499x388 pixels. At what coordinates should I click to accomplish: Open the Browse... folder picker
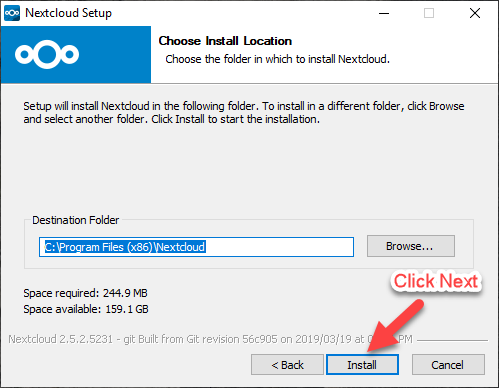click(411, 246)
